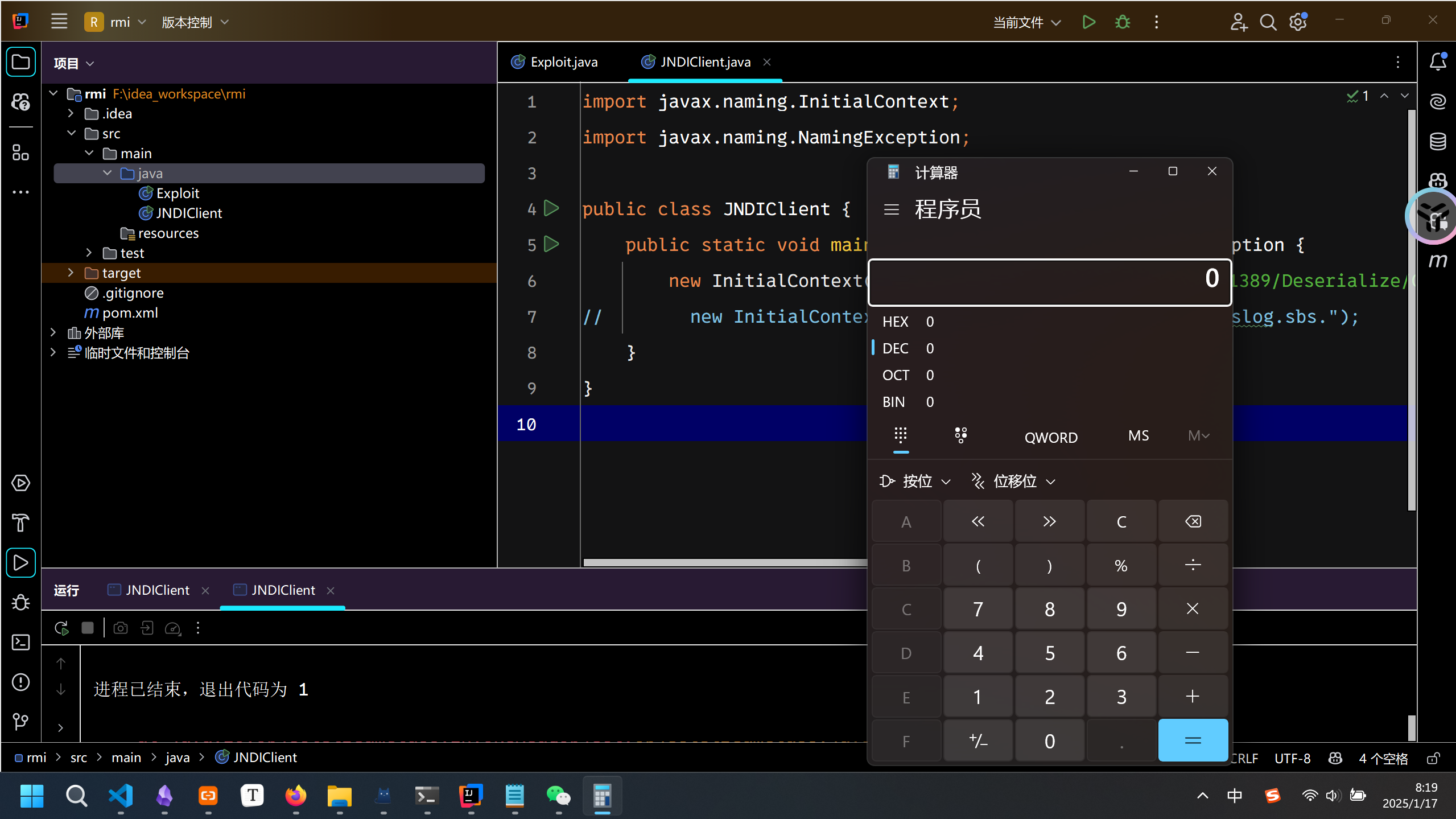
Task: Open Terminal tool window icon
Action: 20,642
